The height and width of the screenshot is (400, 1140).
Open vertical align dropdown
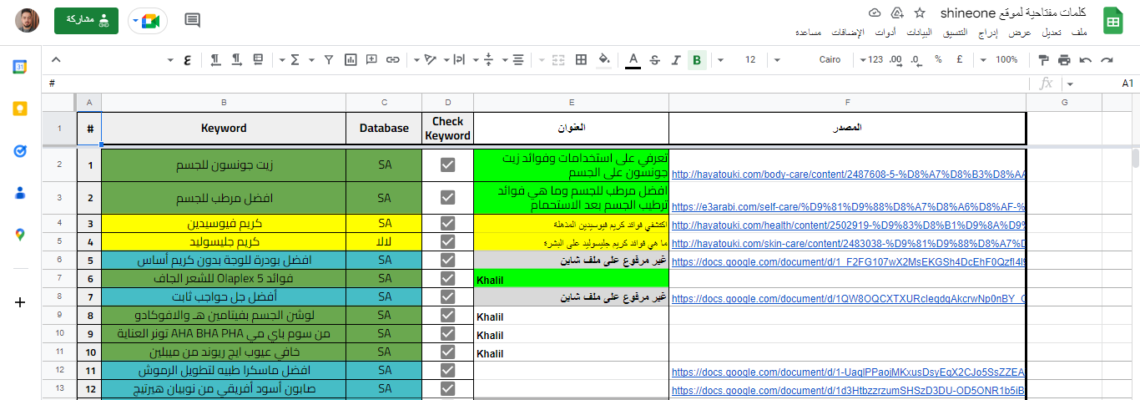(483, 60)
